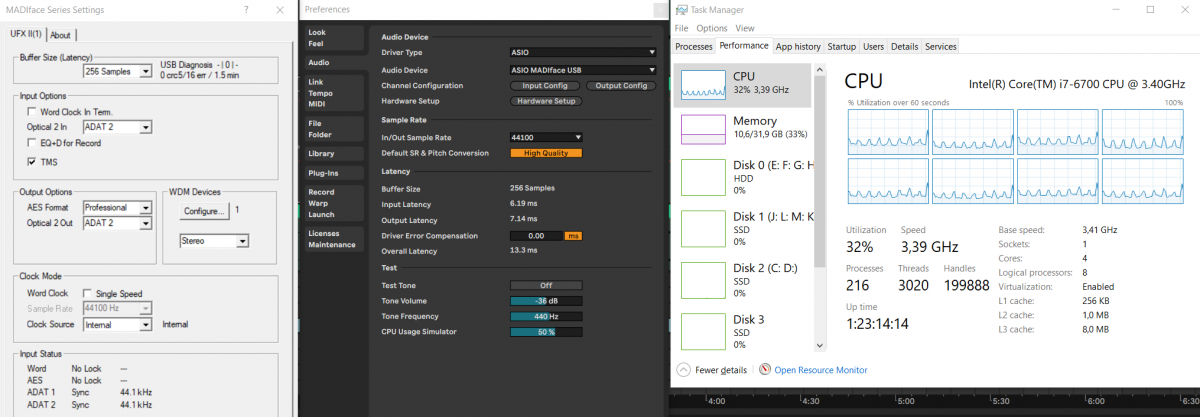
Task: Select the UFX II(1) tab
Action: (x=25, y=34)
